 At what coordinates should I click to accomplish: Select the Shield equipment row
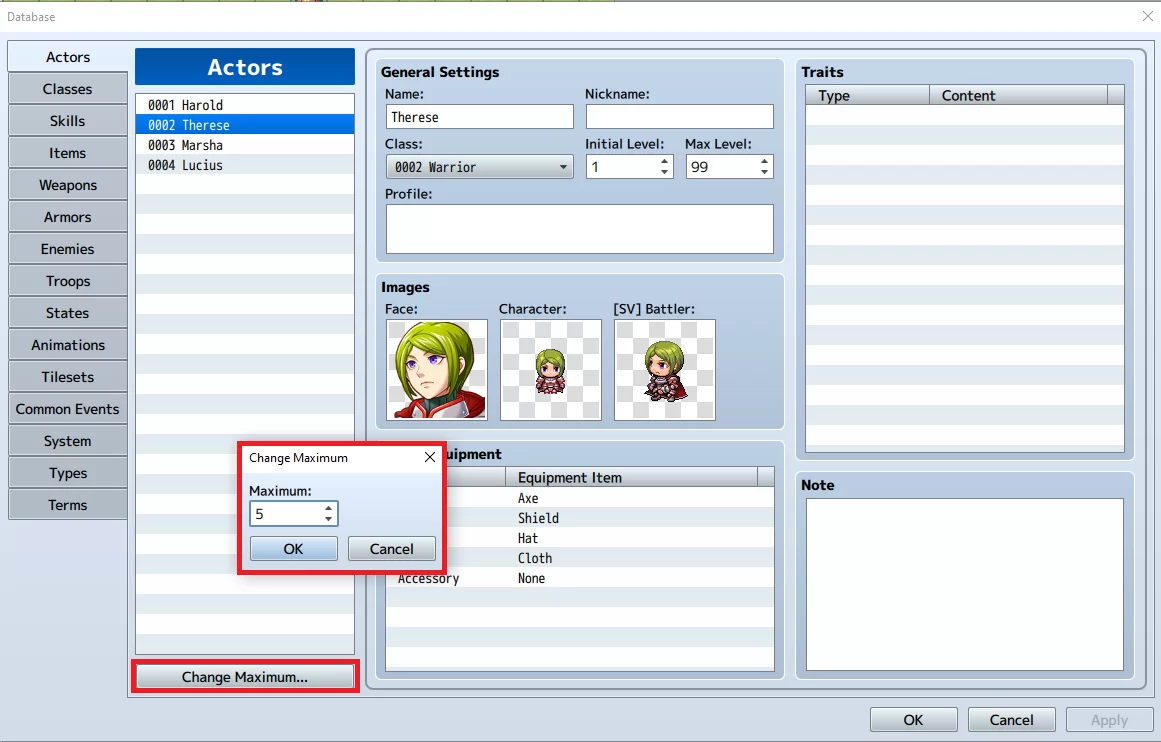[x=580, y=518]
